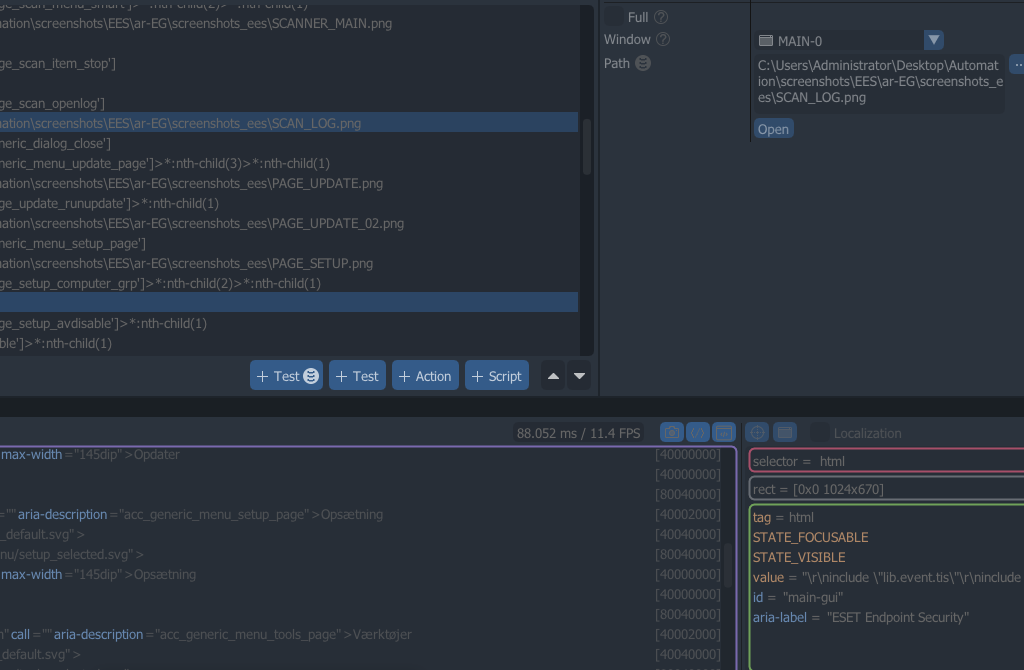This screenshot has height=670, width=1024.
Task: Browse for path with ellipsis button
Action: tap(1017, 63)
